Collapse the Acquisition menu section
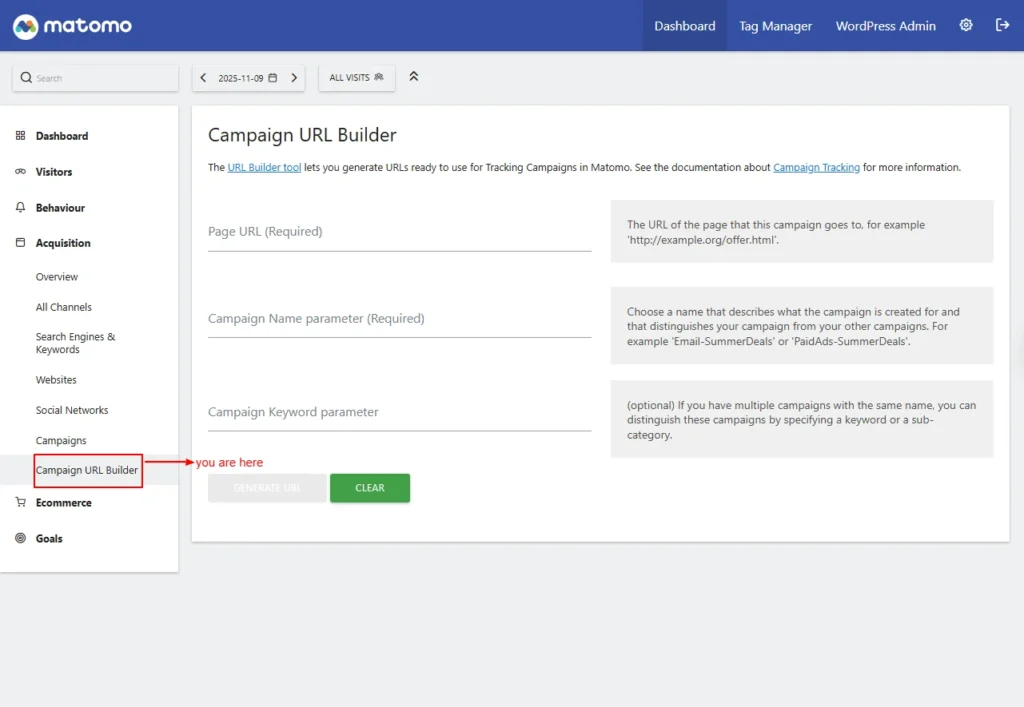 coord(63,243)
